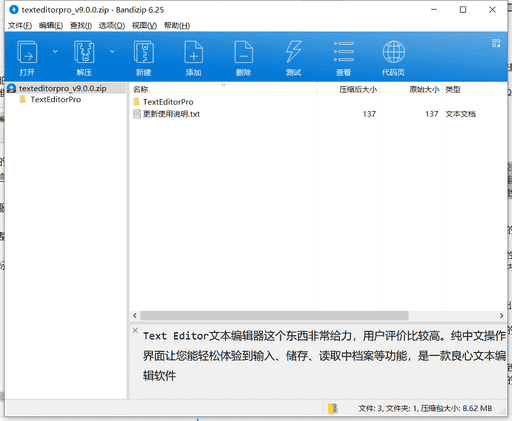
Task: Close the archive comment panel
Action: [135, 330]
